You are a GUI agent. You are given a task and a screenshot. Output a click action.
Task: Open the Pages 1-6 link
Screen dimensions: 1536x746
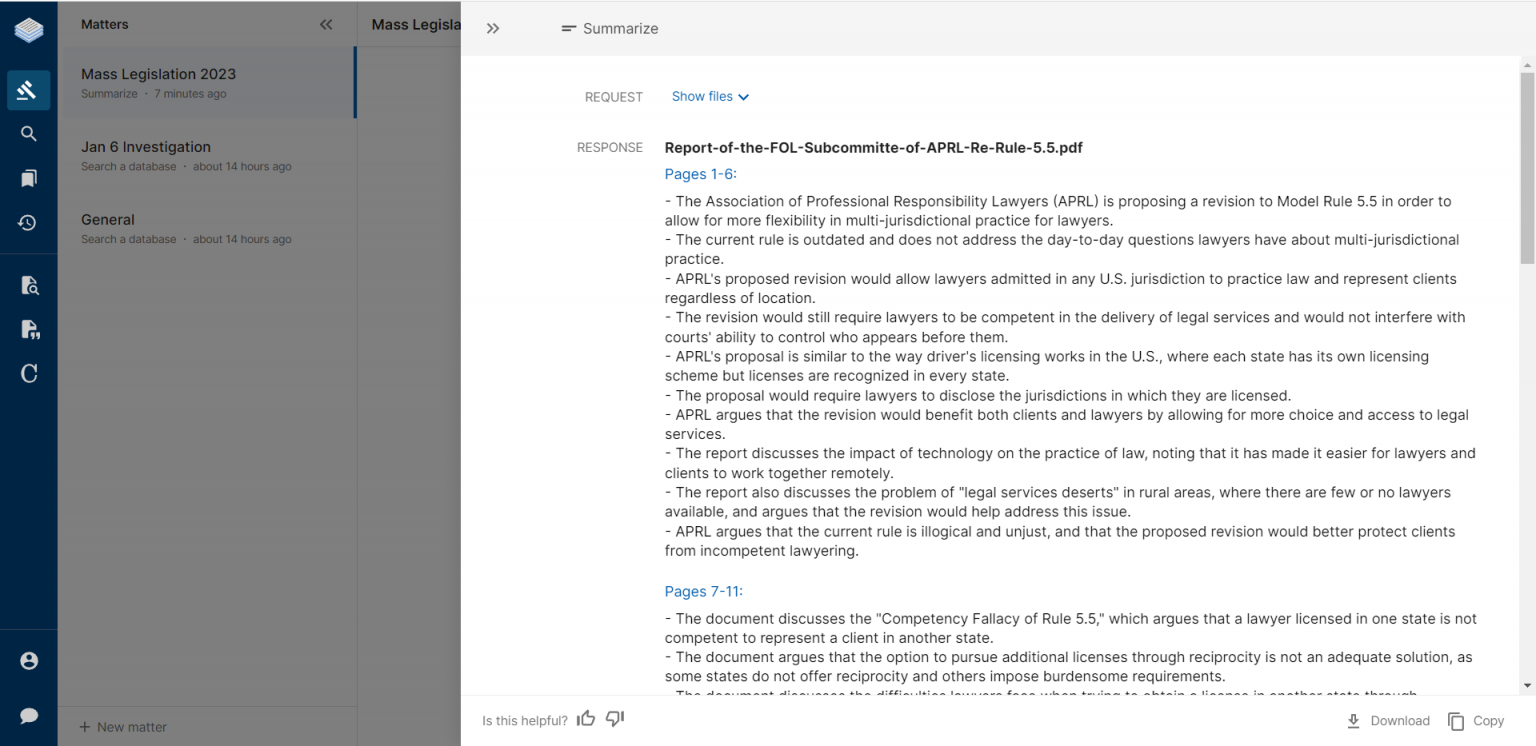700,174
